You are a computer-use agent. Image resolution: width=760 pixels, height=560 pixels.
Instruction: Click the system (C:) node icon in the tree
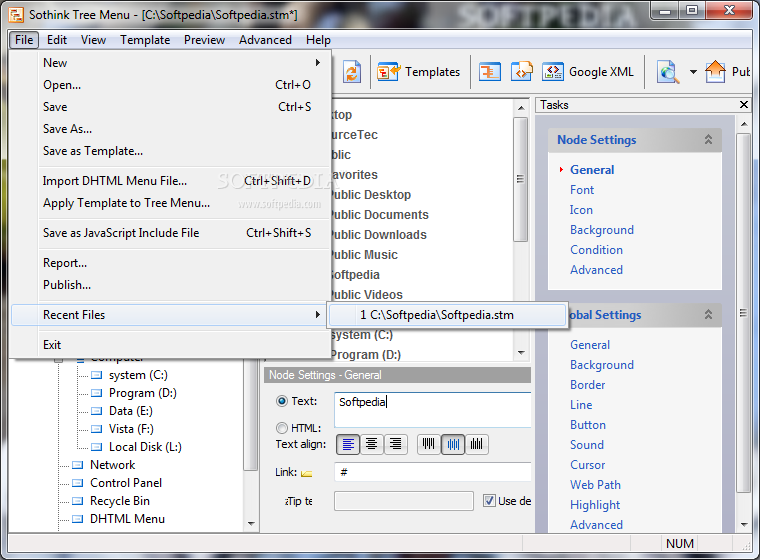[x=97, y=375]
